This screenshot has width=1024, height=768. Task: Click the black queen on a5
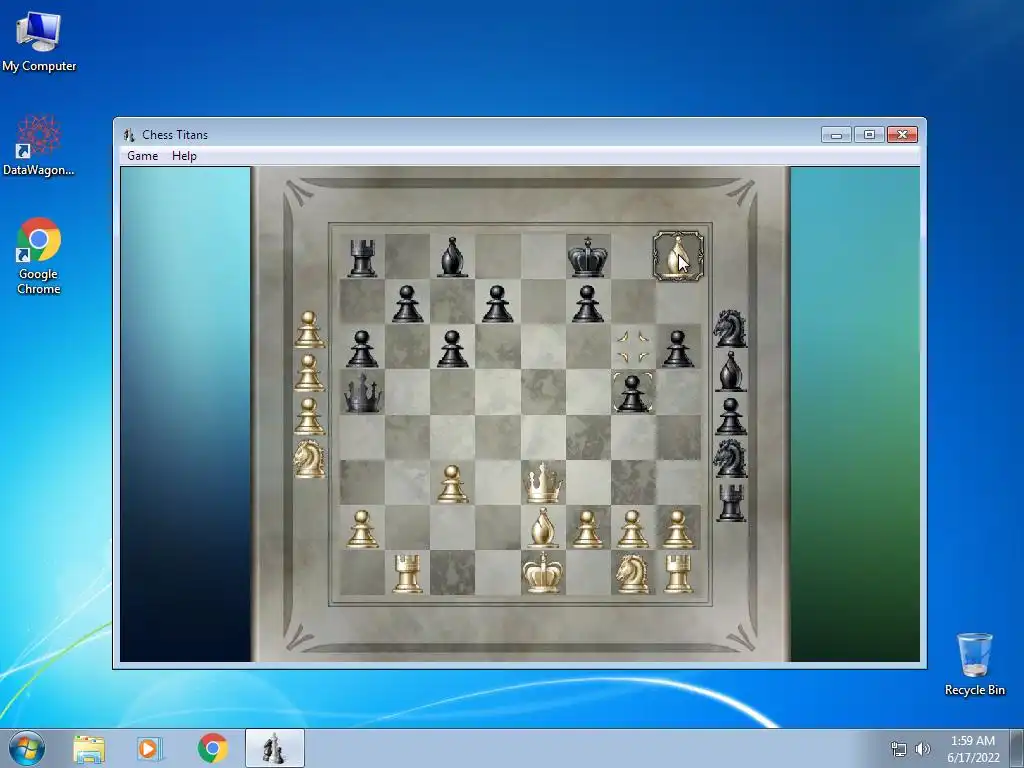[362, 394]
